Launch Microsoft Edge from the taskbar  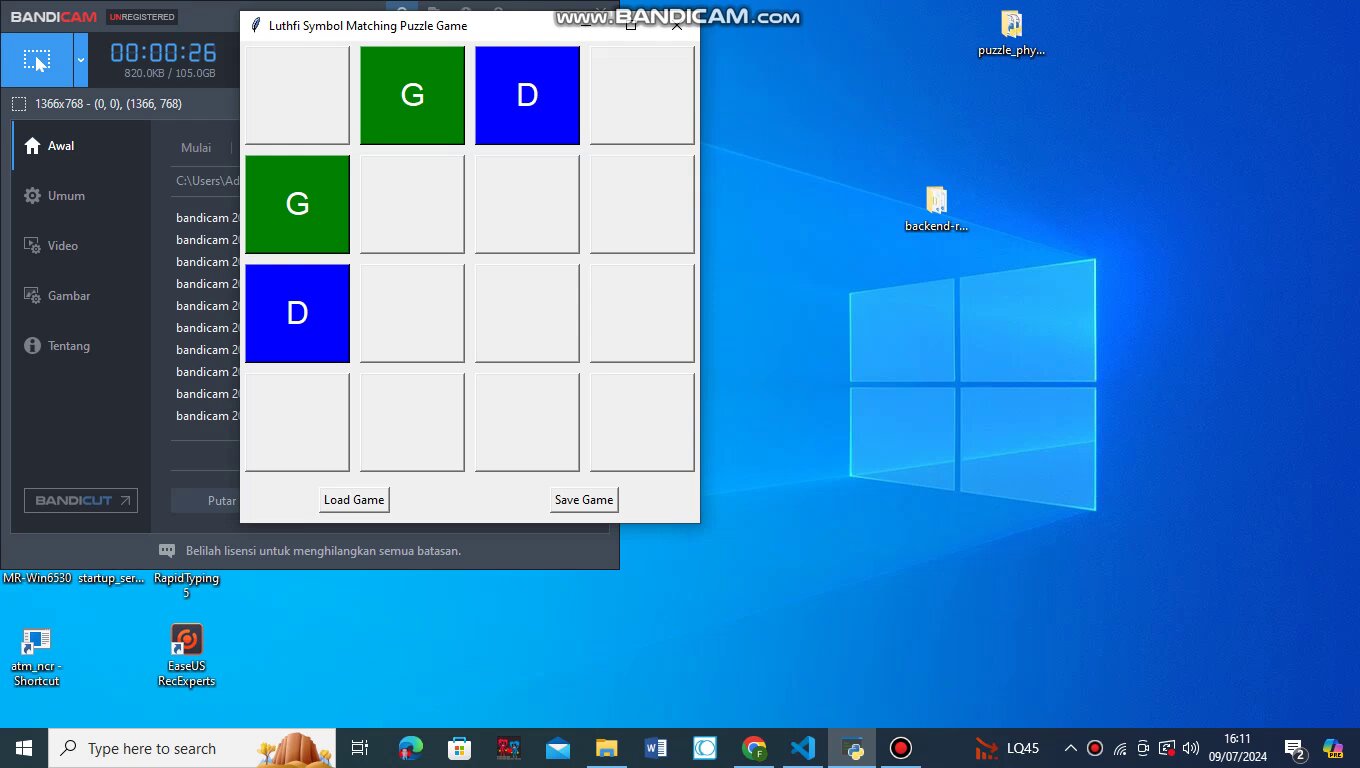click(410, 748)
